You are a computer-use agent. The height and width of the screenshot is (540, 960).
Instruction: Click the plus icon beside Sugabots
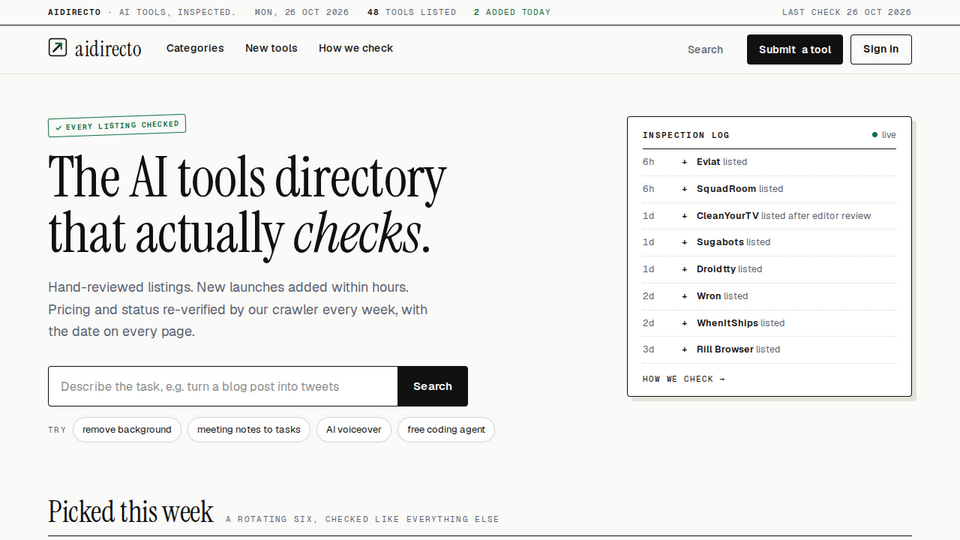684,242
